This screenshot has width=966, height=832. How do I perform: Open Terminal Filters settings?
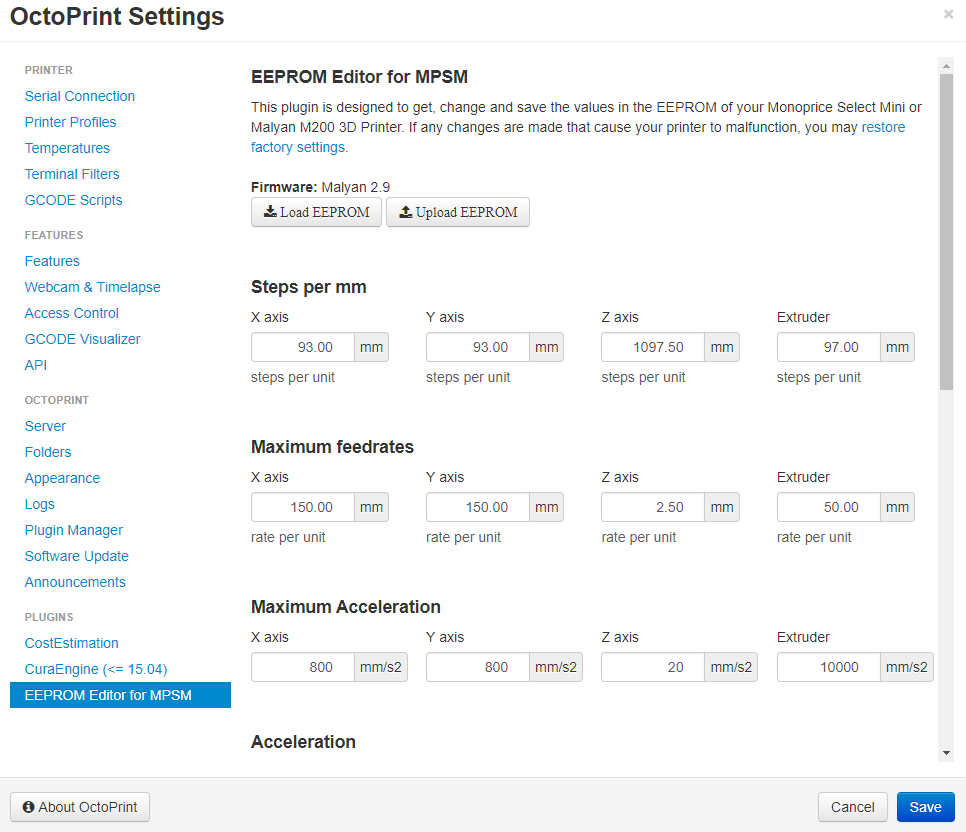[x=72, y=174]
